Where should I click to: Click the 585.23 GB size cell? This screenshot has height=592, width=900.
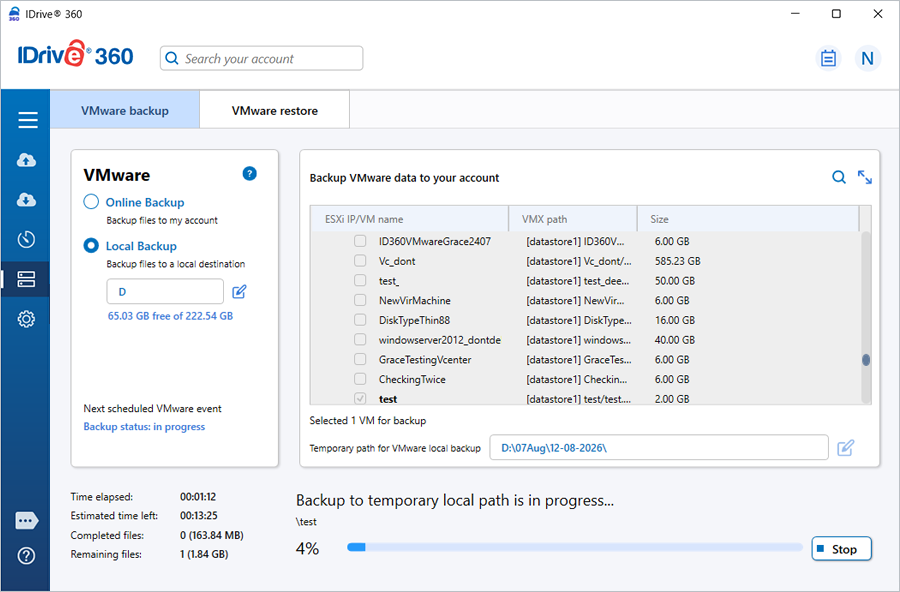coord(677,261)
